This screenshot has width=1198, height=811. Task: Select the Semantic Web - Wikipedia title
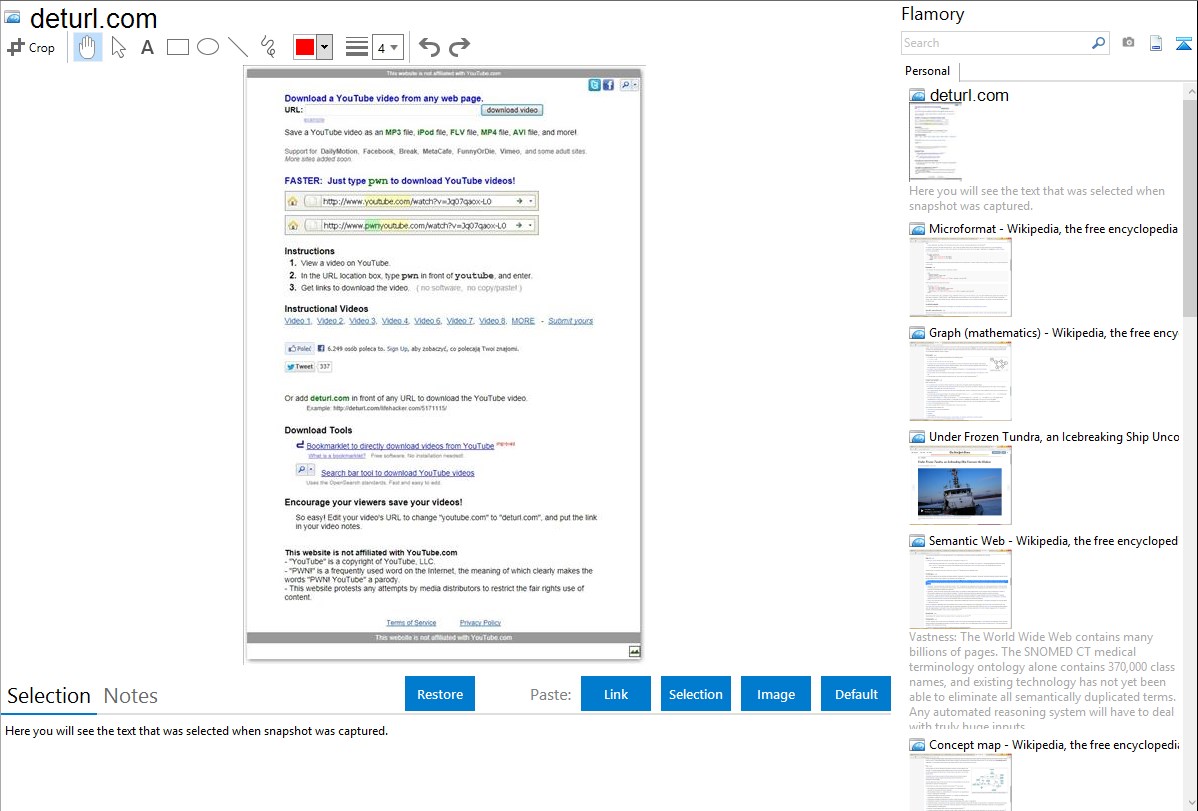tap(1053, 540)
